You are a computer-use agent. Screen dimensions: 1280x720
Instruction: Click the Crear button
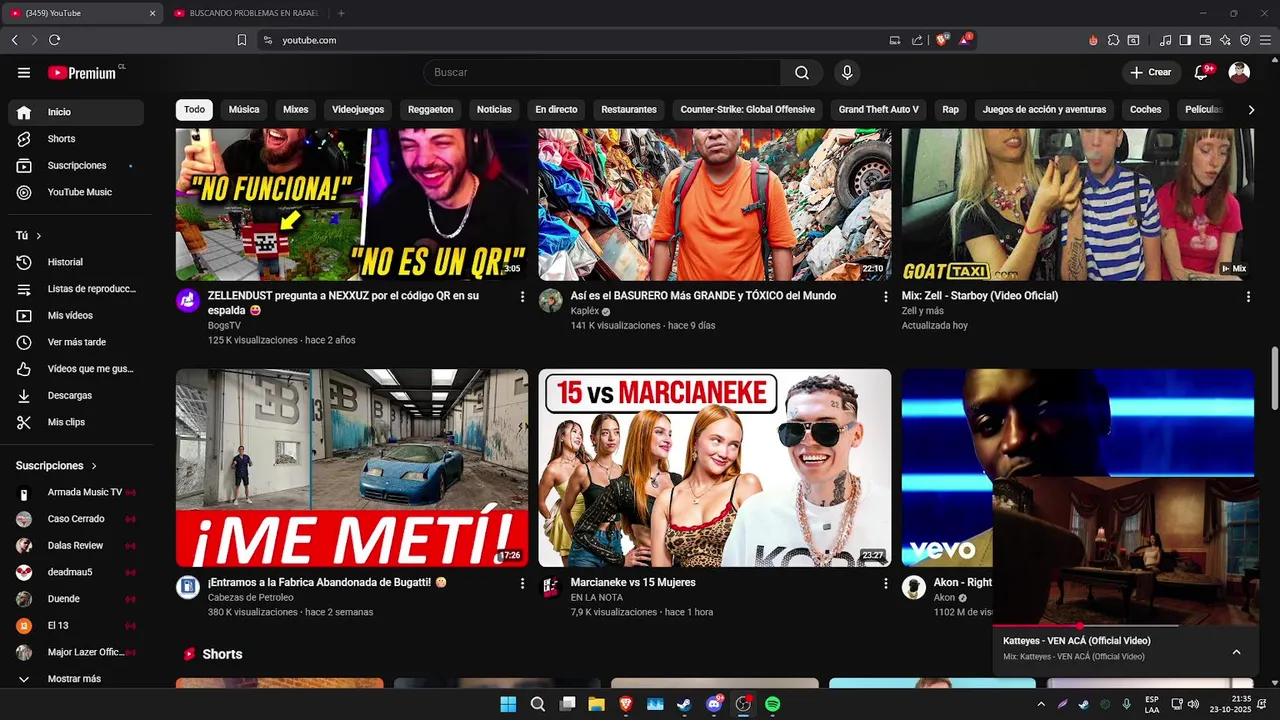click(x=1150, y=72)
